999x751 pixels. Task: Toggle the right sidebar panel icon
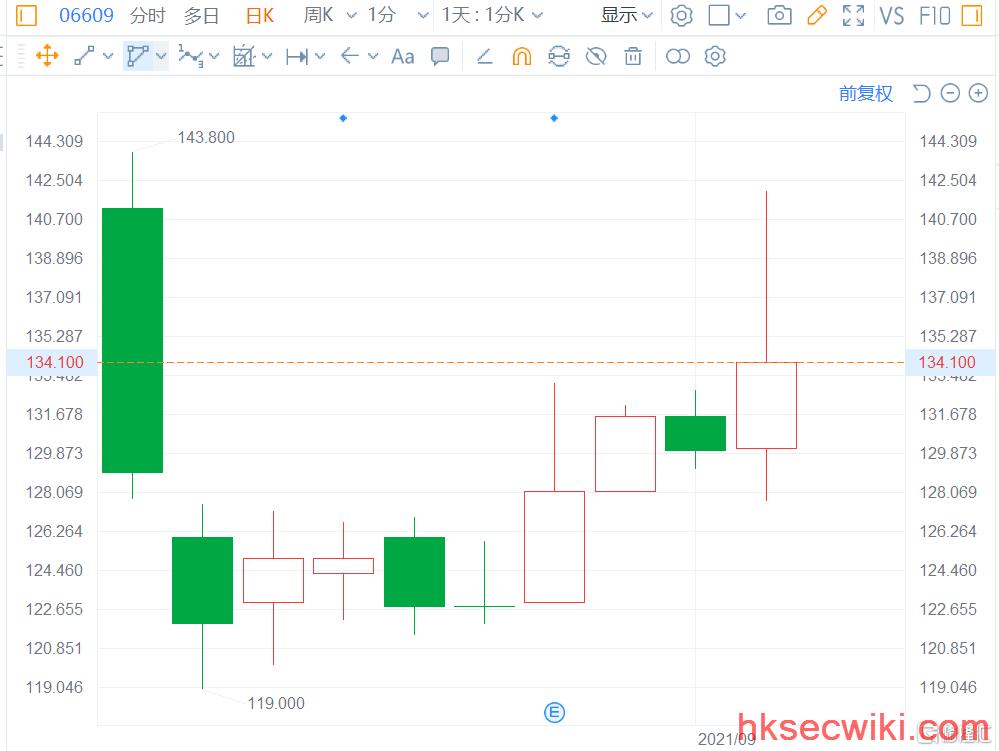pos(972,15)
